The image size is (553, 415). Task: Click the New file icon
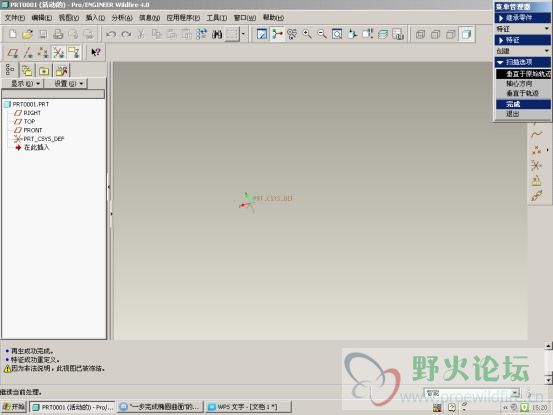coord(13,34)
